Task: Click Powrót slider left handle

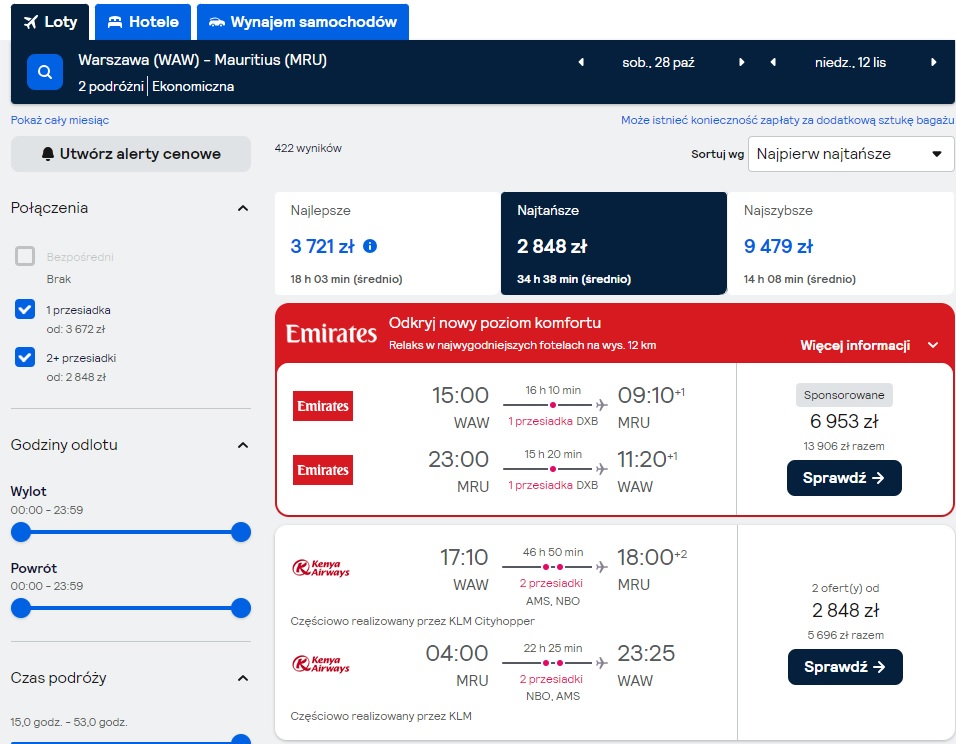Action: (21, 608)
